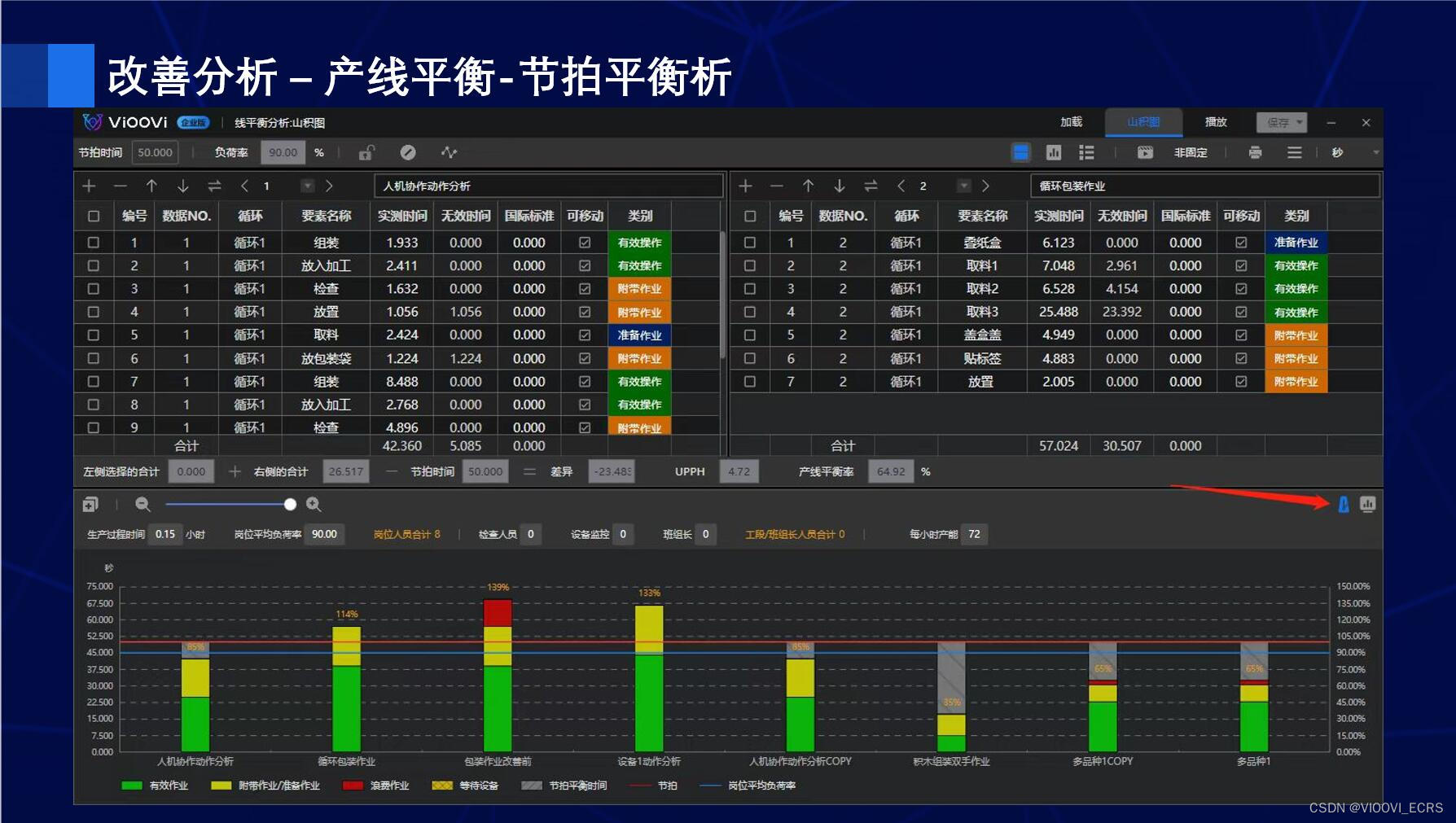
Task: Go to previous dataset in right panel
Action: point(901,186)
